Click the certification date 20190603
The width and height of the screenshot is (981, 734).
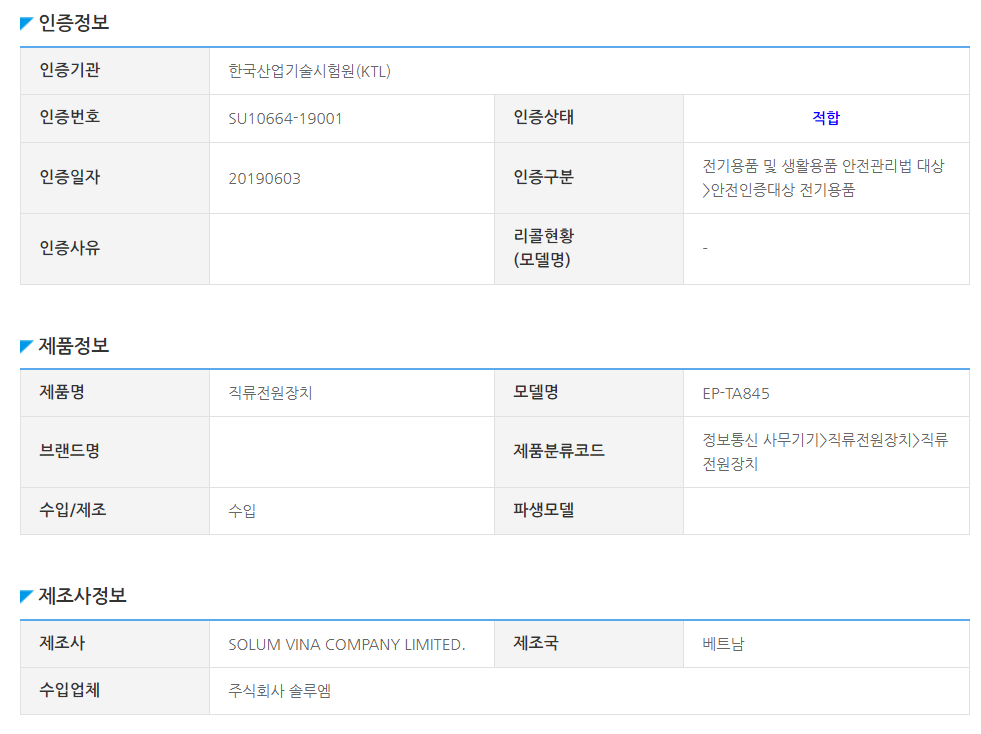264,178
